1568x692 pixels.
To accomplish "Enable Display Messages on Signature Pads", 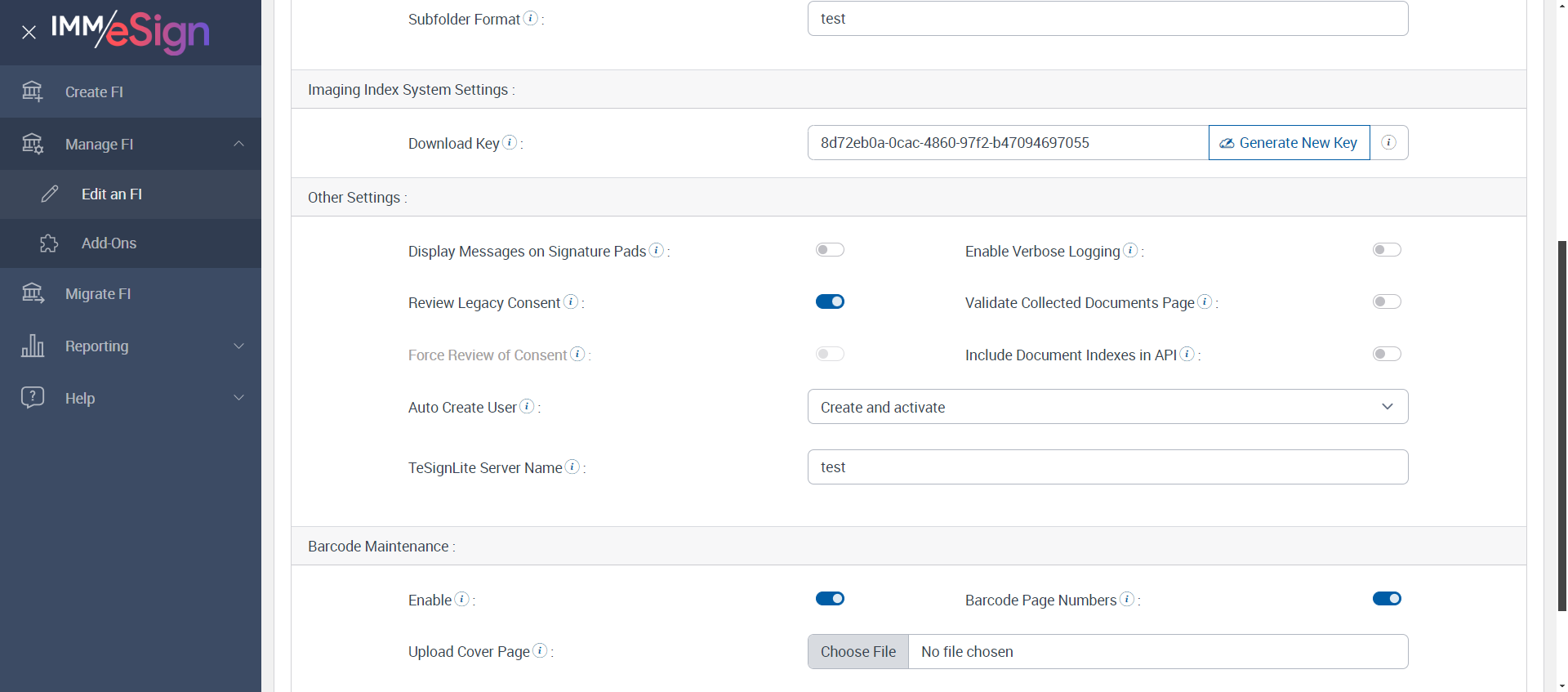I will (830, 250).
